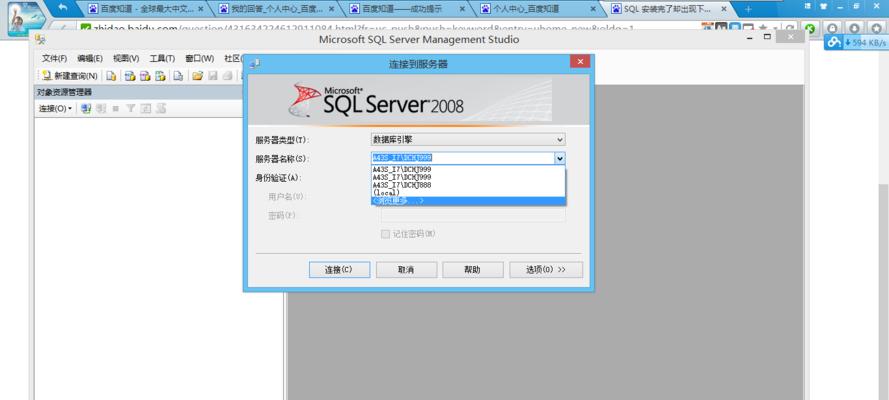Open the 服务器类型 dropdown showing 数据库引擎
Viewport: 889px width, 400px height.
(x=468, y=139)
